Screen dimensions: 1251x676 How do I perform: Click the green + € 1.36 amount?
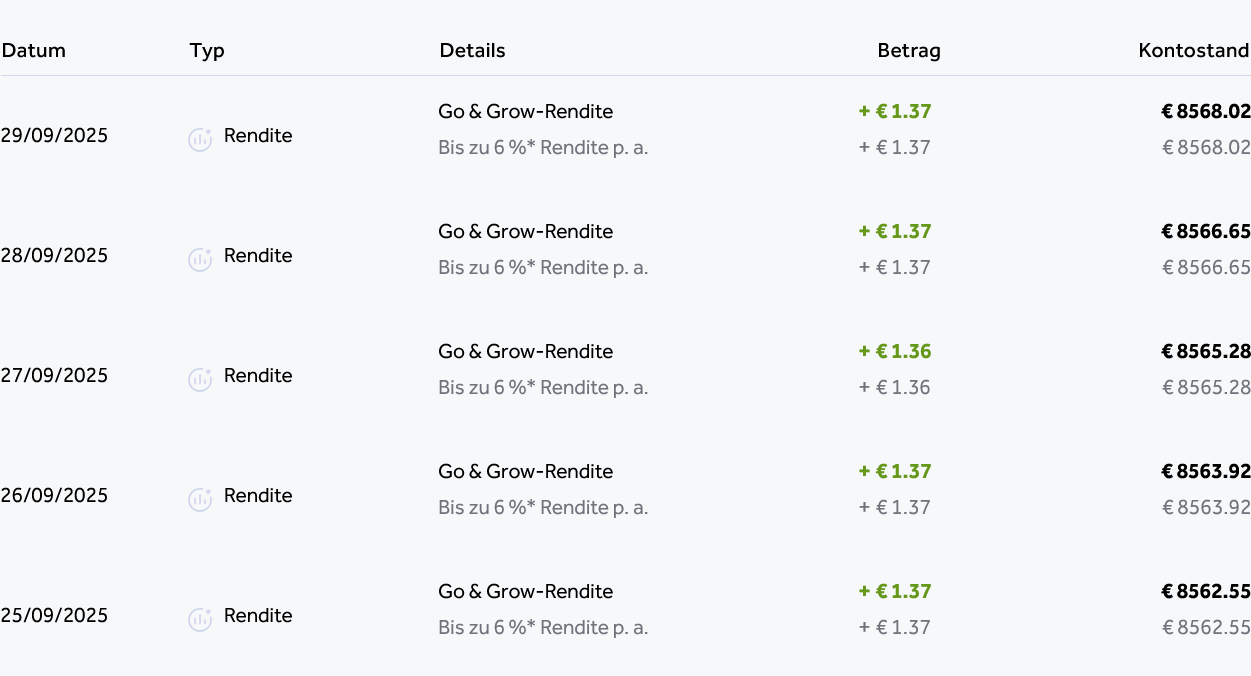[x=895, y=352]
